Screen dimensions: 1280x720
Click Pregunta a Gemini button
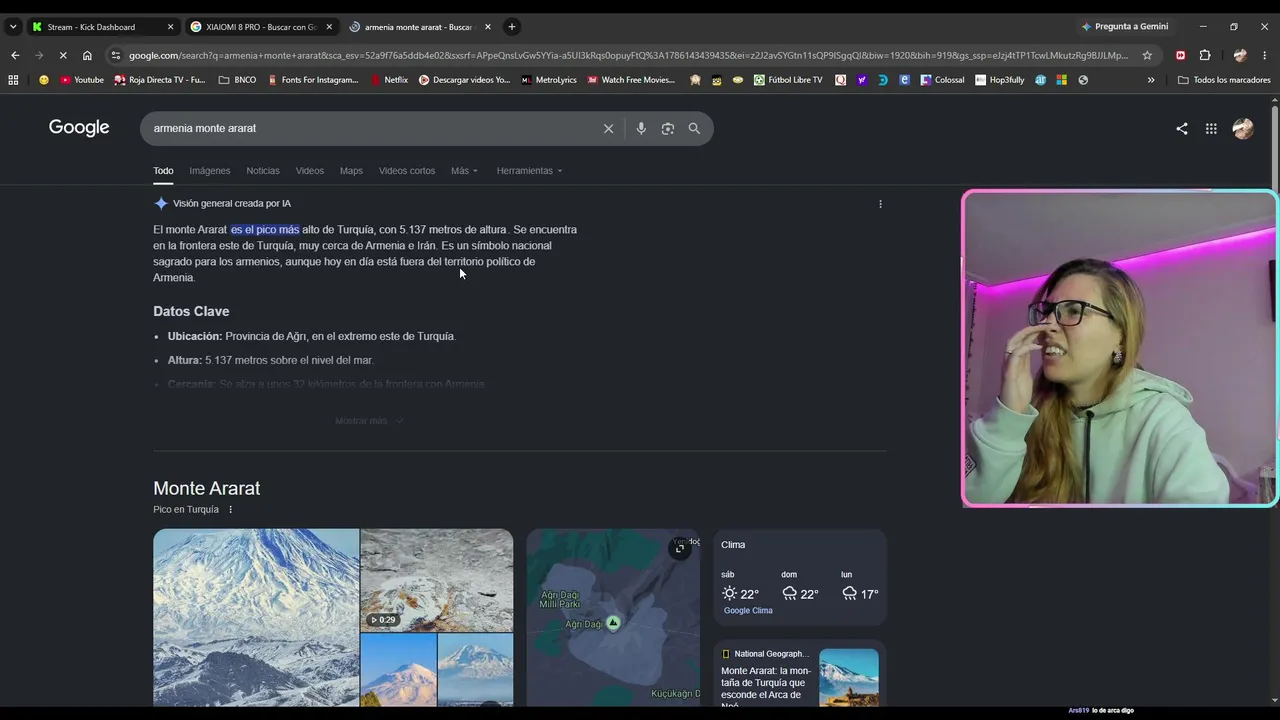tap(1124, 27)
